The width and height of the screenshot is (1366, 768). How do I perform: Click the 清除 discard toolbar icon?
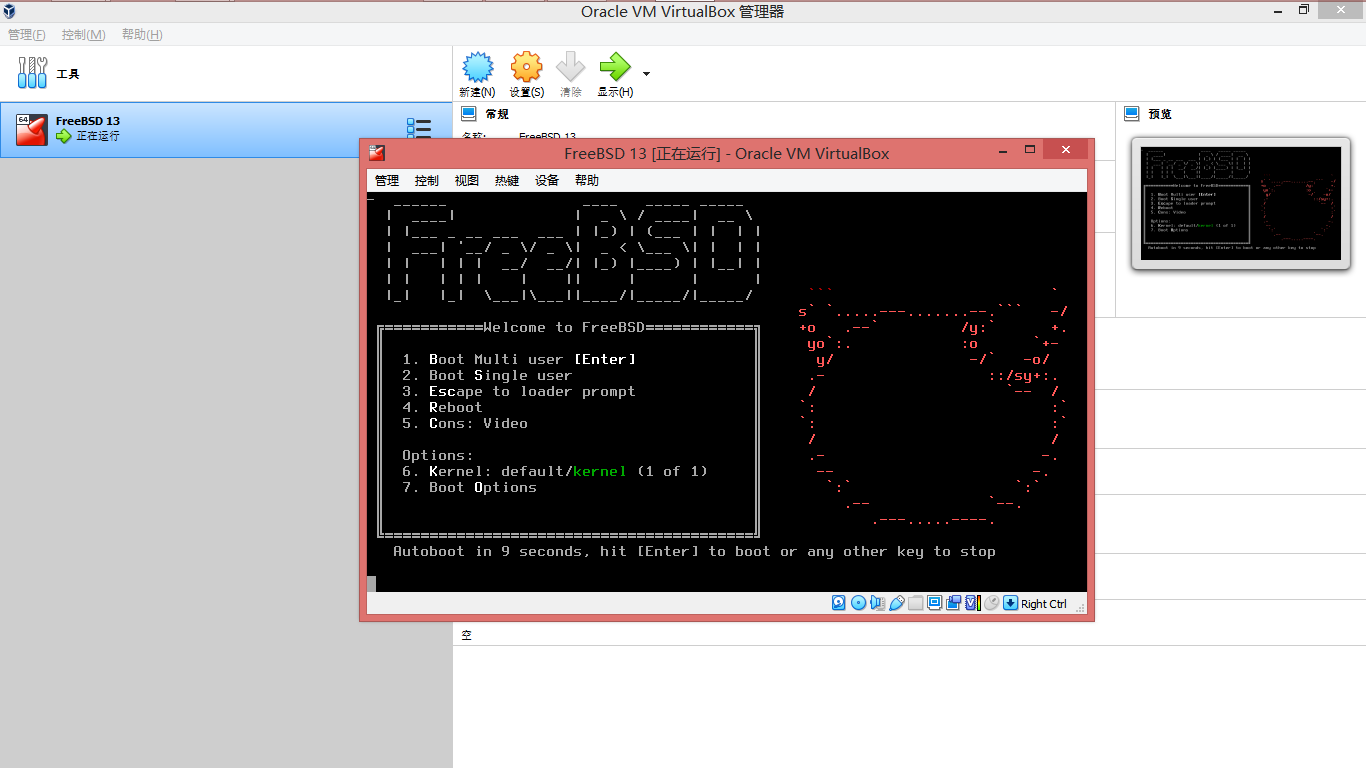[x=570, y=72]
